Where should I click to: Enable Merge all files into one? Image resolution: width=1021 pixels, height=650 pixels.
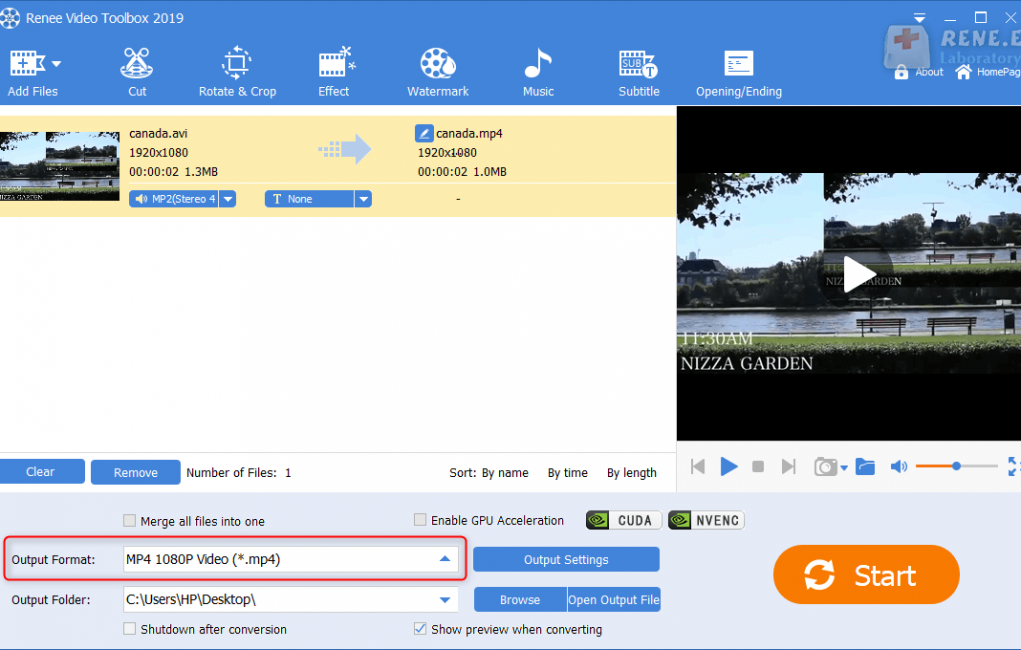coord(129,521)
